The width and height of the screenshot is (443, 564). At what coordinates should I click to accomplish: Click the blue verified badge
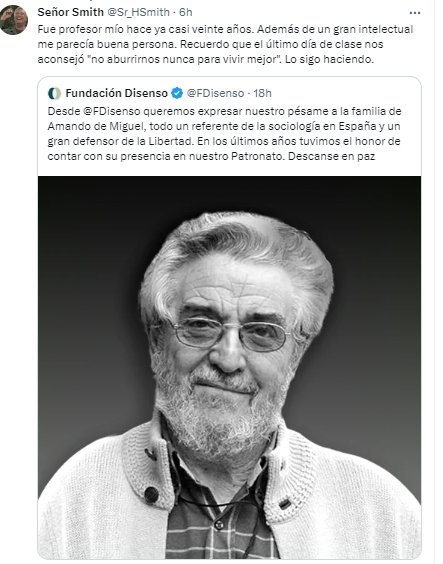(177, 93)
